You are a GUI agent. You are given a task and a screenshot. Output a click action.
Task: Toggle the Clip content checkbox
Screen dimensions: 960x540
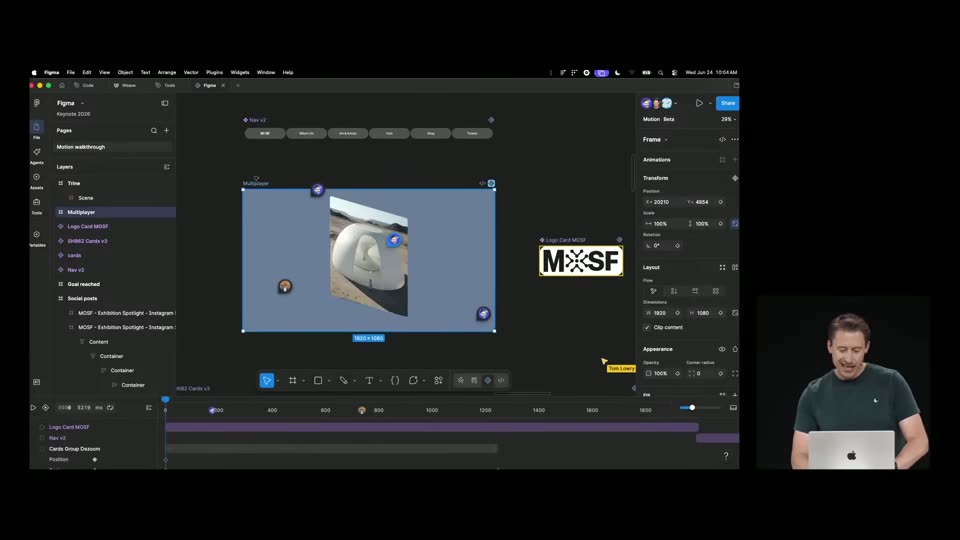[x=647, y=328]
